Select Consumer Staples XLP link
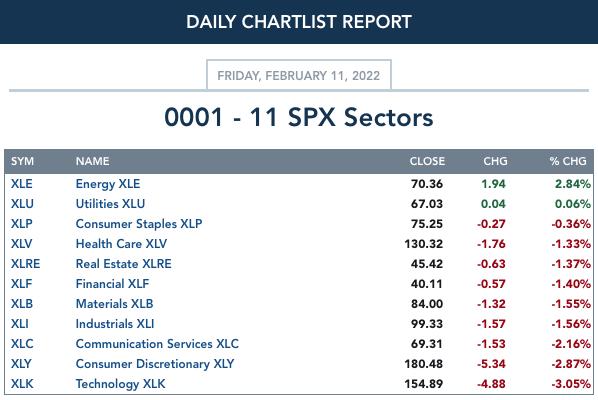 point(139,224)
